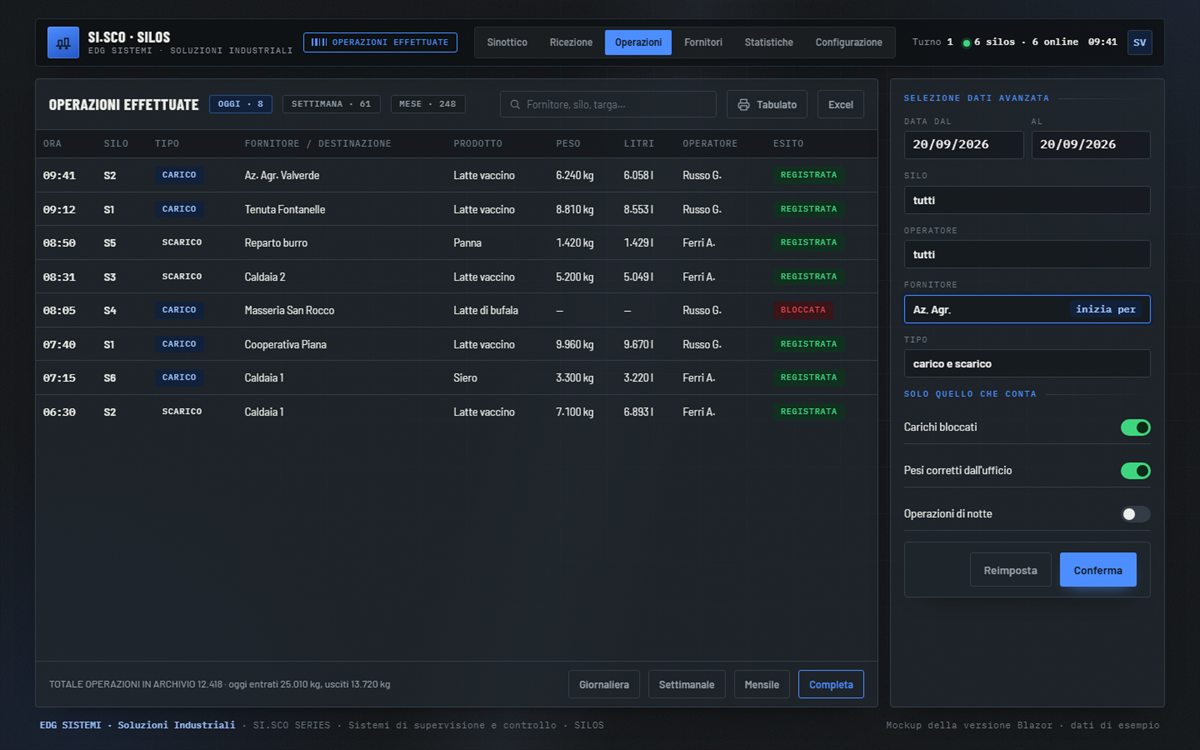The image size is (1200, 750).
Task: Click the Mensile report button
Action: coord(762,684)
